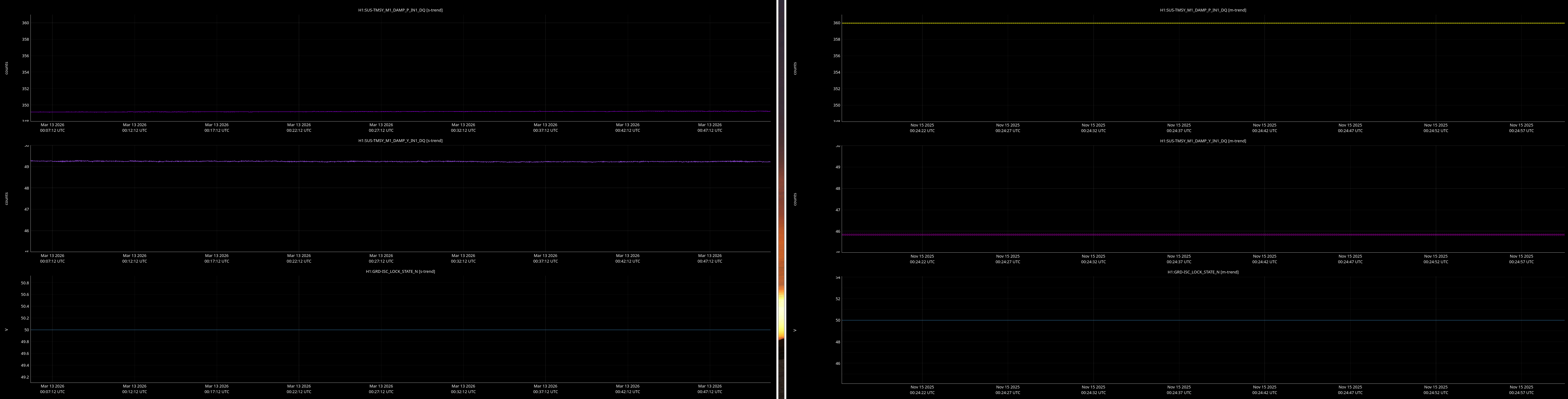Click the vertical divider between the two plot windows
Image resolution: width=1568 pixels, height=399 pixels.
[781, 199]
